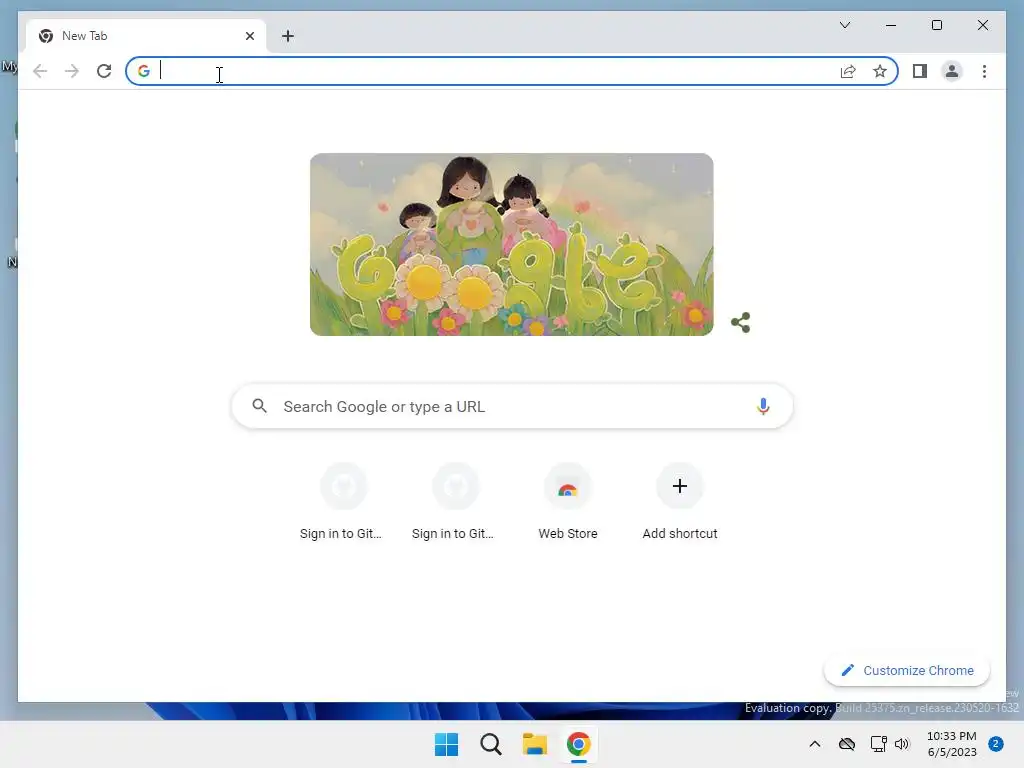Open the Windows Start menu
The height and width of the screenshot is (768, 1024).
[x=447, y=744]
